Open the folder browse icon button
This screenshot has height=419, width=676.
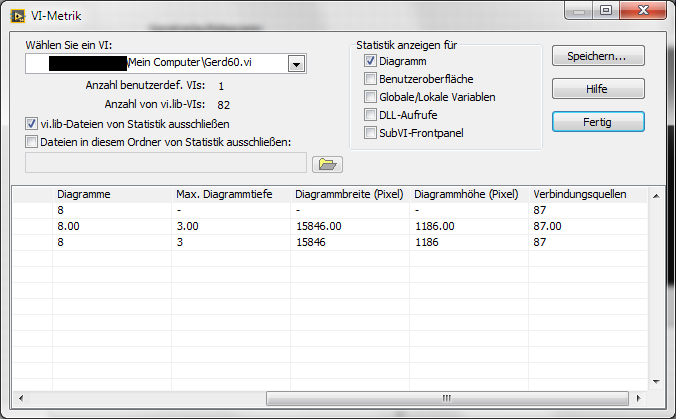coord(327,164)
